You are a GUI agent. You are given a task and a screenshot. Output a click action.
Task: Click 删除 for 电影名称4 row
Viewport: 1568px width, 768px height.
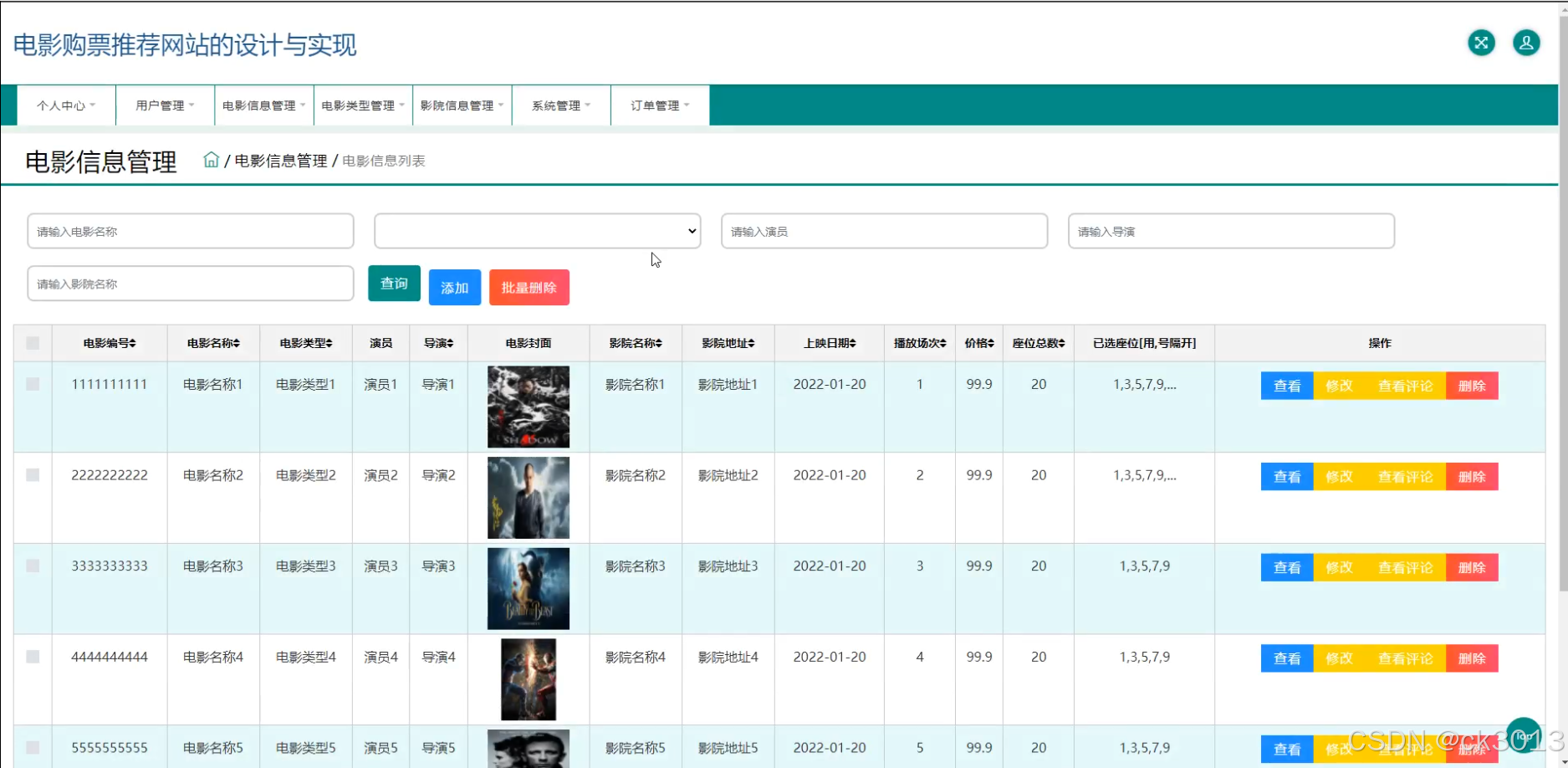coord(1472,658)
